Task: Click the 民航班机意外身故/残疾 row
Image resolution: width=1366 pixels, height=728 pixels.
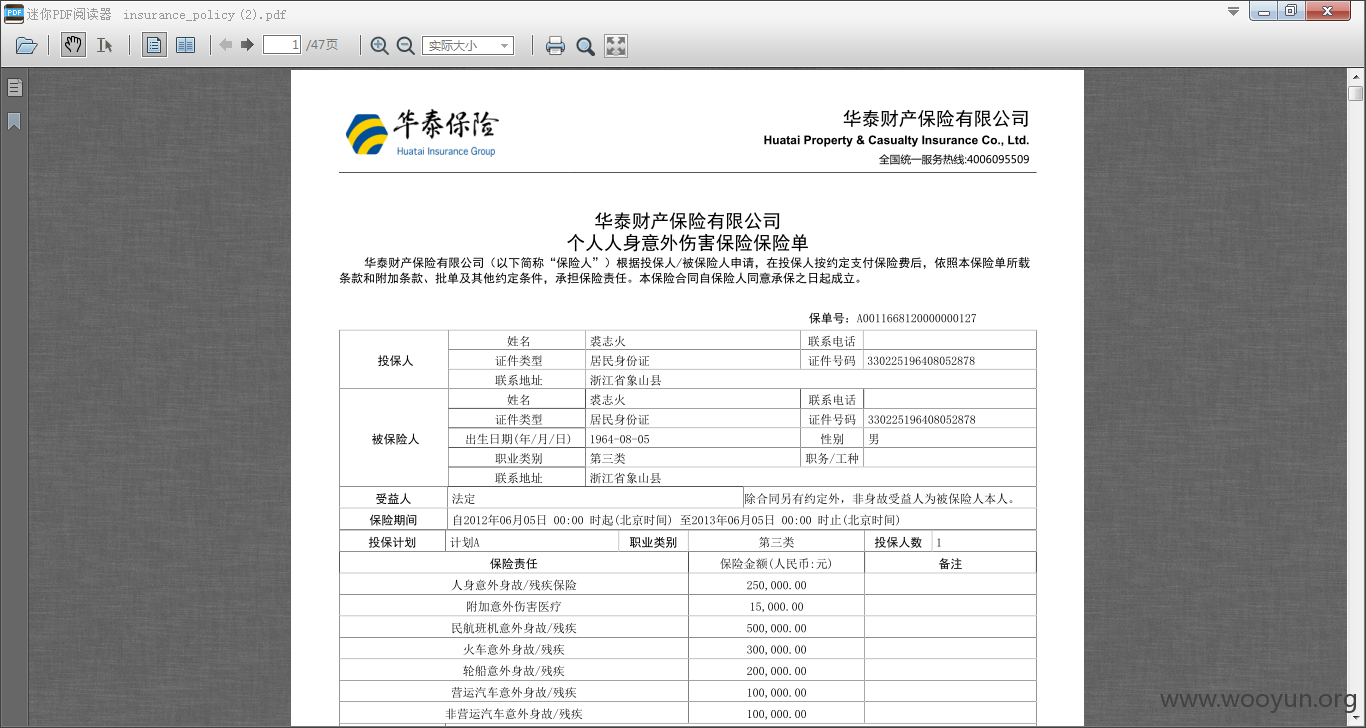Action: tap(514, 628)
